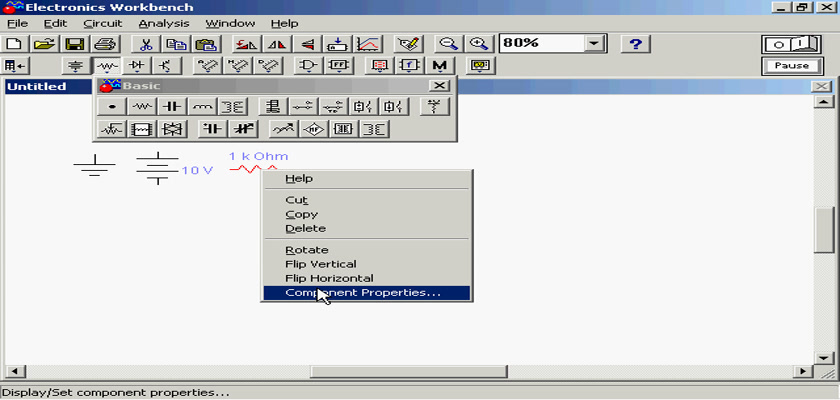Screen dimensions: 840x400
Task: Open the Digital ICs parts bin
Action: (268, 66)
